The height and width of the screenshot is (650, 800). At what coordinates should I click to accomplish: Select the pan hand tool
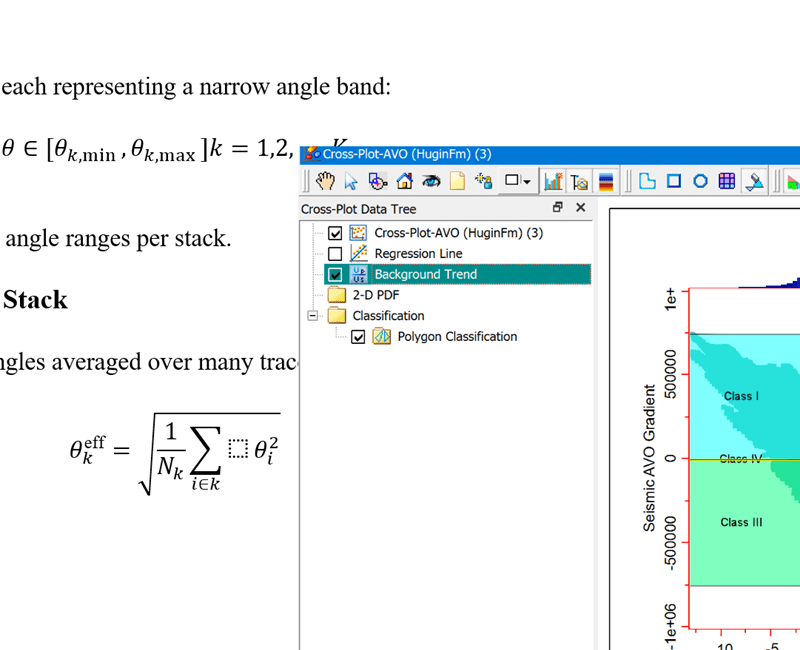coord(325,181)
